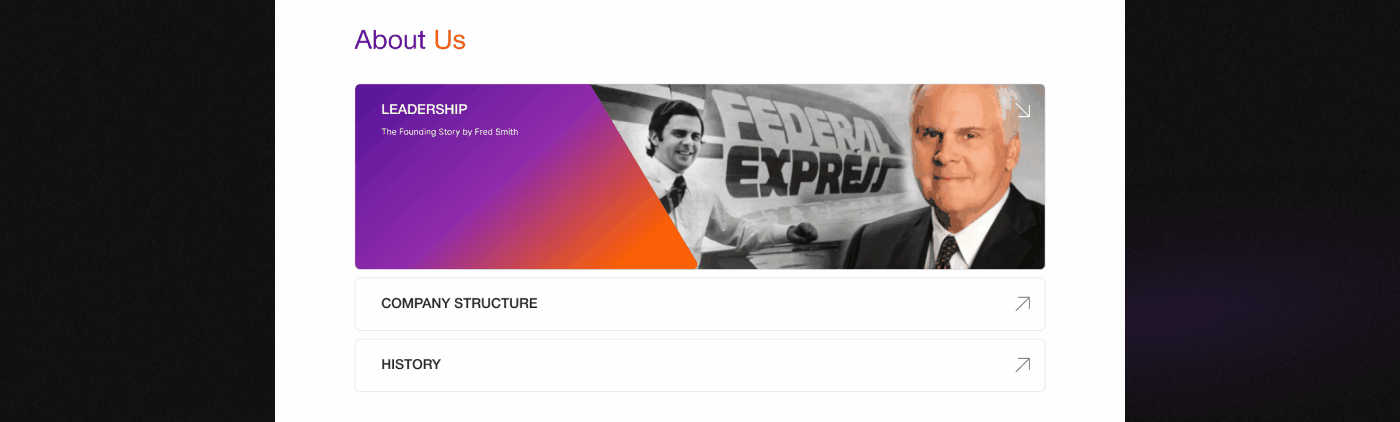Click the arrow icon on History row
Image resolution: width=1400 pixels, height=422 pixels.
click(x=1022, y=365)
